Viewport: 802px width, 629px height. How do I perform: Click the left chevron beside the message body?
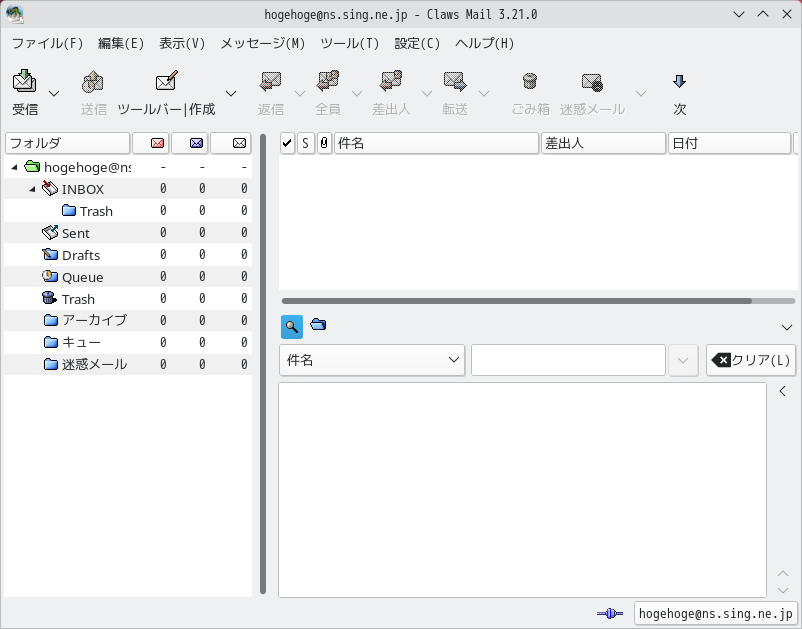point(783,391)
